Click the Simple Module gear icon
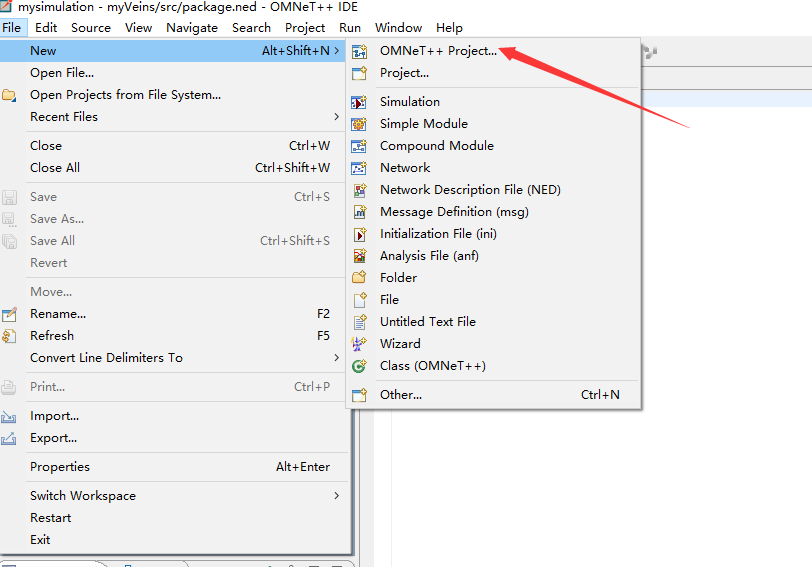The height and width of the screenshot is (567, 812). (359, 124)
